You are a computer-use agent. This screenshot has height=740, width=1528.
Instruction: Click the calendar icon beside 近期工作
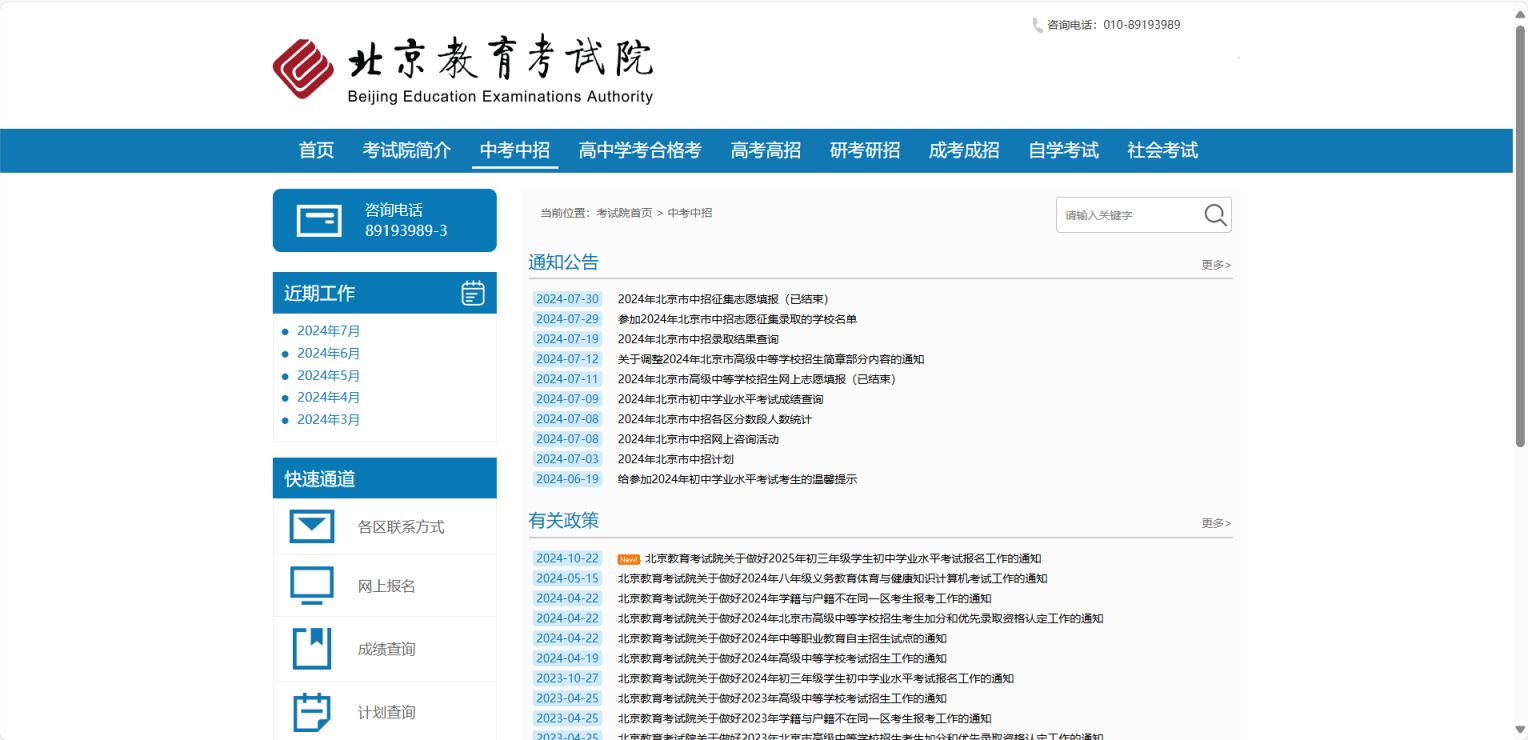pos(473,293)
